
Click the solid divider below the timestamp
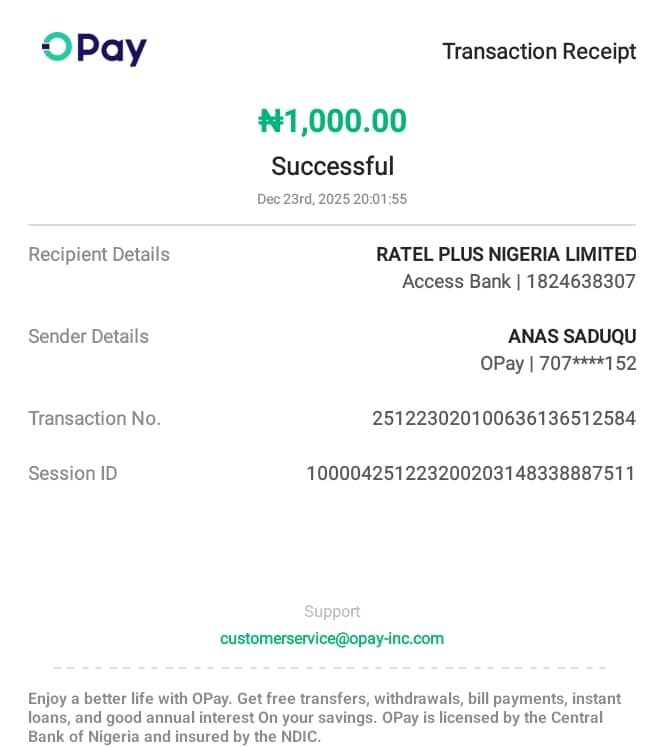point(332,225)
